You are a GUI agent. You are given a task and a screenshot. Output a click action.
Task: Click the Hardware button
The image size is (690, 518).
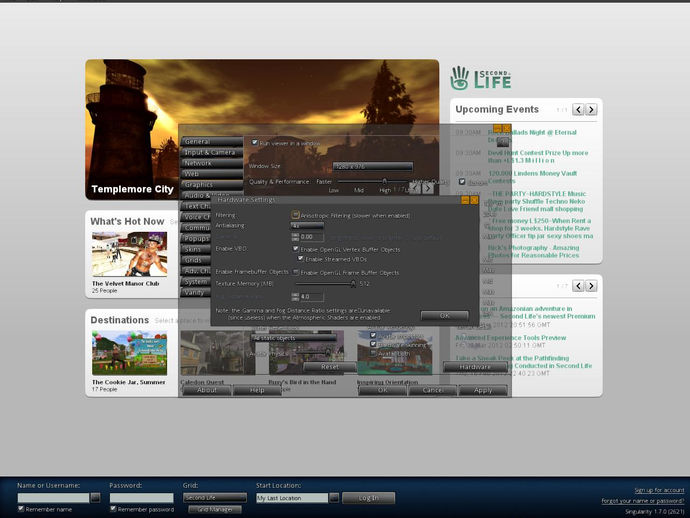[x=475, y=367]
